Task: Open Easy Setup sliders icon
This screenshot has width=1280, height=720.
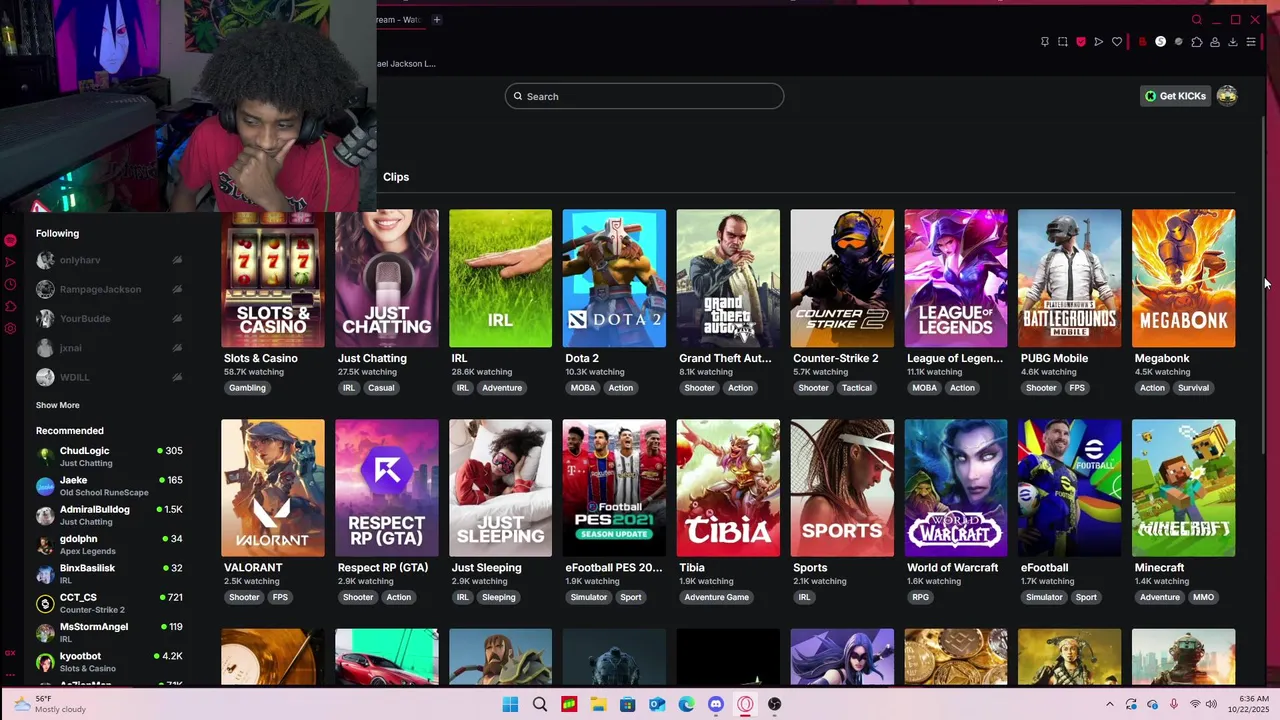Action: click(x=1250, y=42)
